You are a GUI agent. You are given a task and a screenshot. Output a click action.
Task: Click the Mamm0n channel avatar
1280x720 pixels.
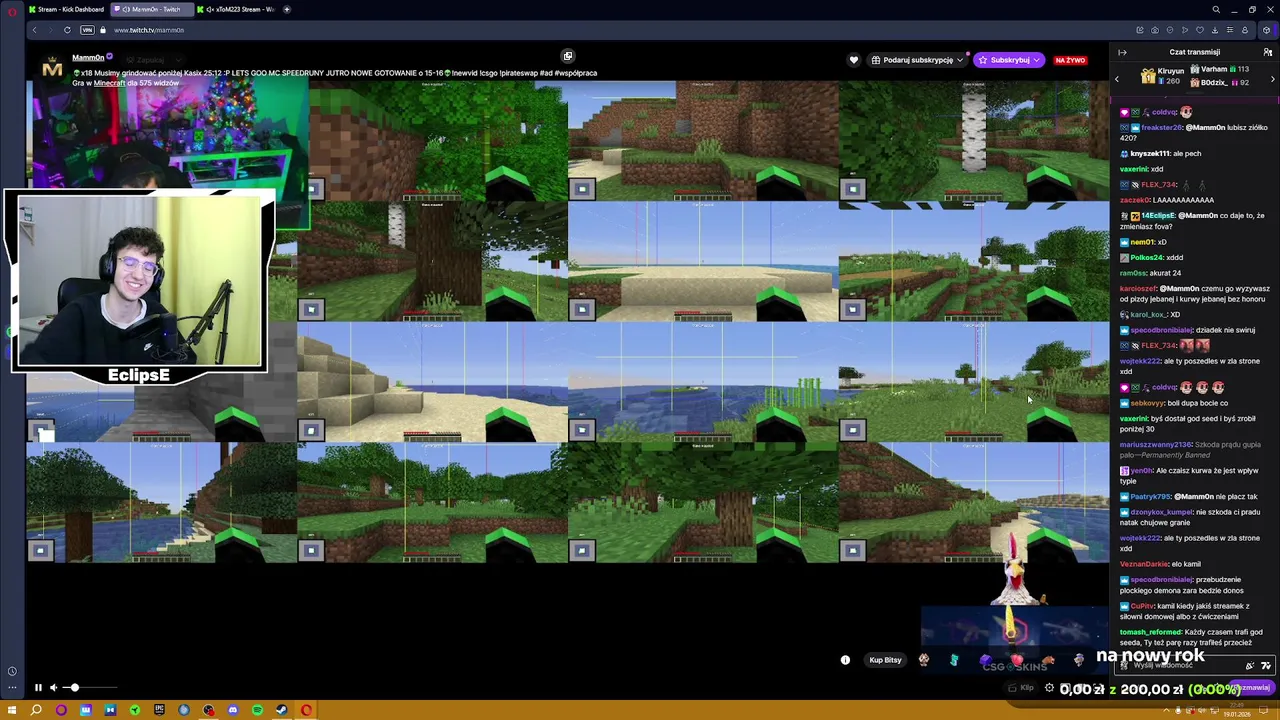click(53, 69)
